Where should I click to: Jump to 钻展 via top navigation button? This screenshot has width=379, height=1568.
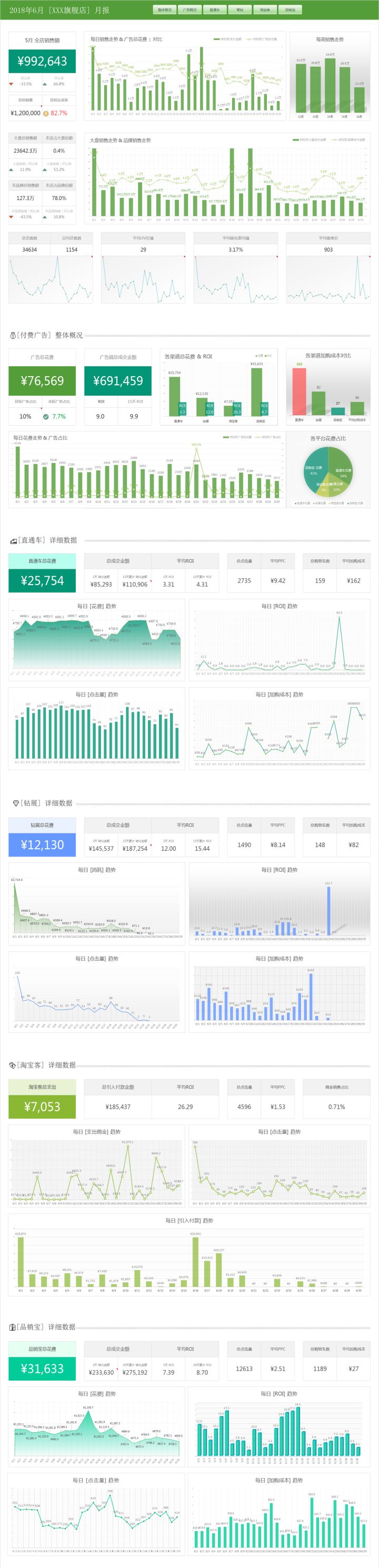click(240, 10)
